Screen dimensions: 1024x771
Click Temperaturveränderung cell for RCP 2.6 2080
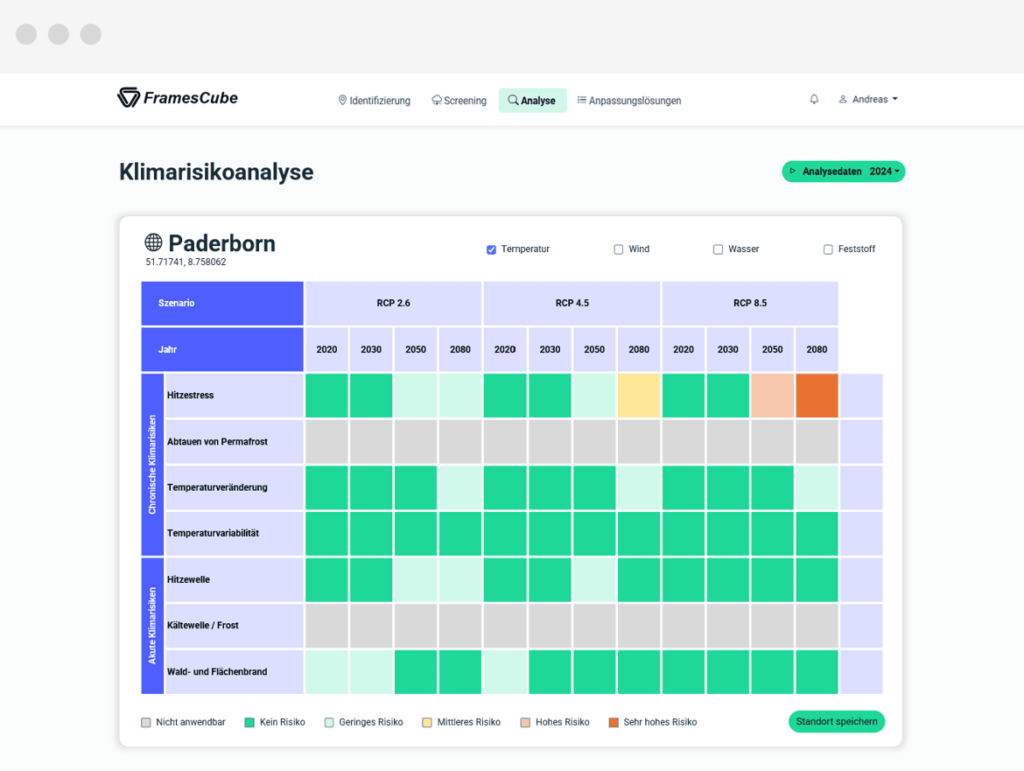[x=460, y=488]
